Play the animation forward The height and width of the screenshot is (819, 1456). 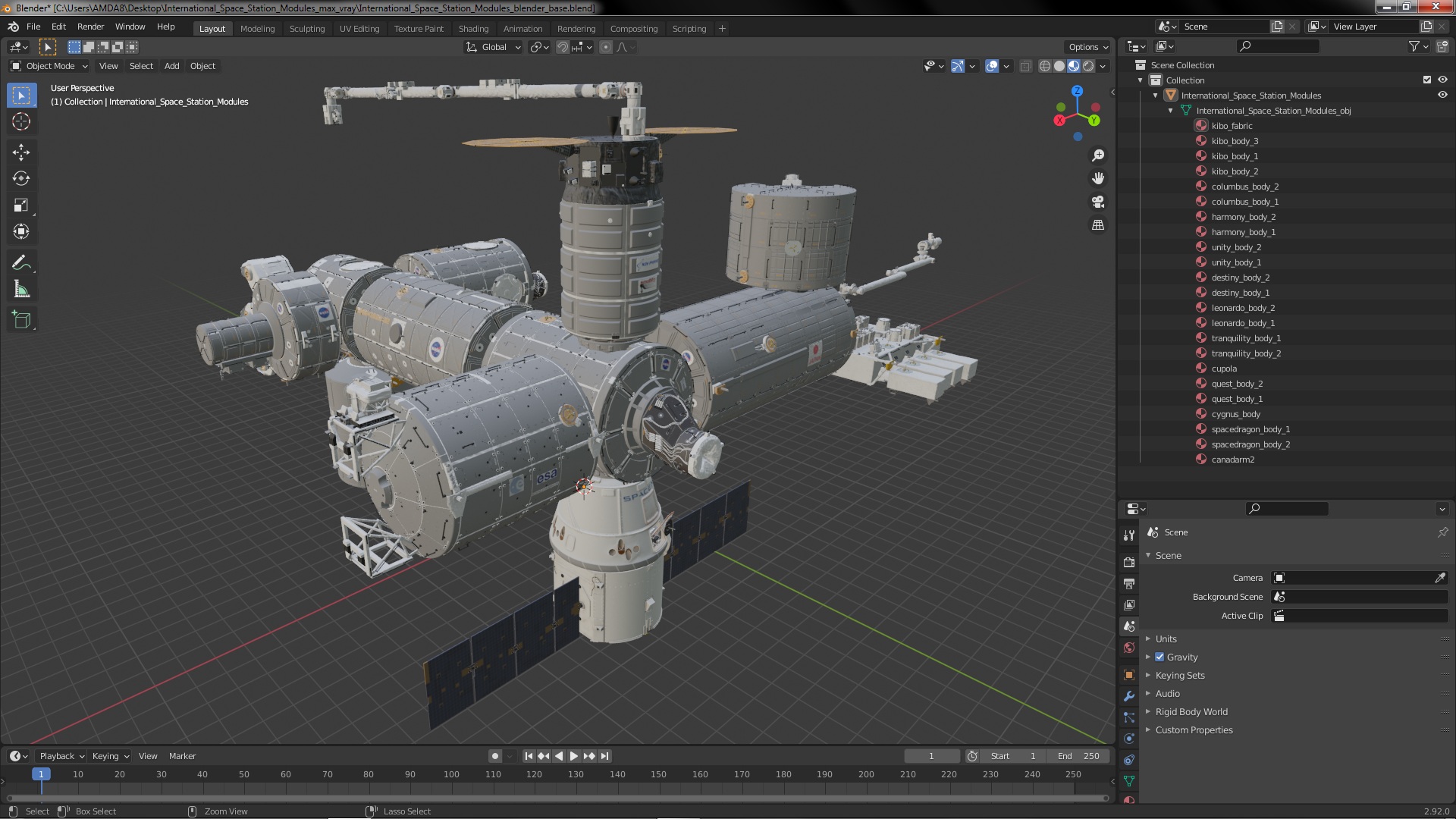(x=574, y=756)
